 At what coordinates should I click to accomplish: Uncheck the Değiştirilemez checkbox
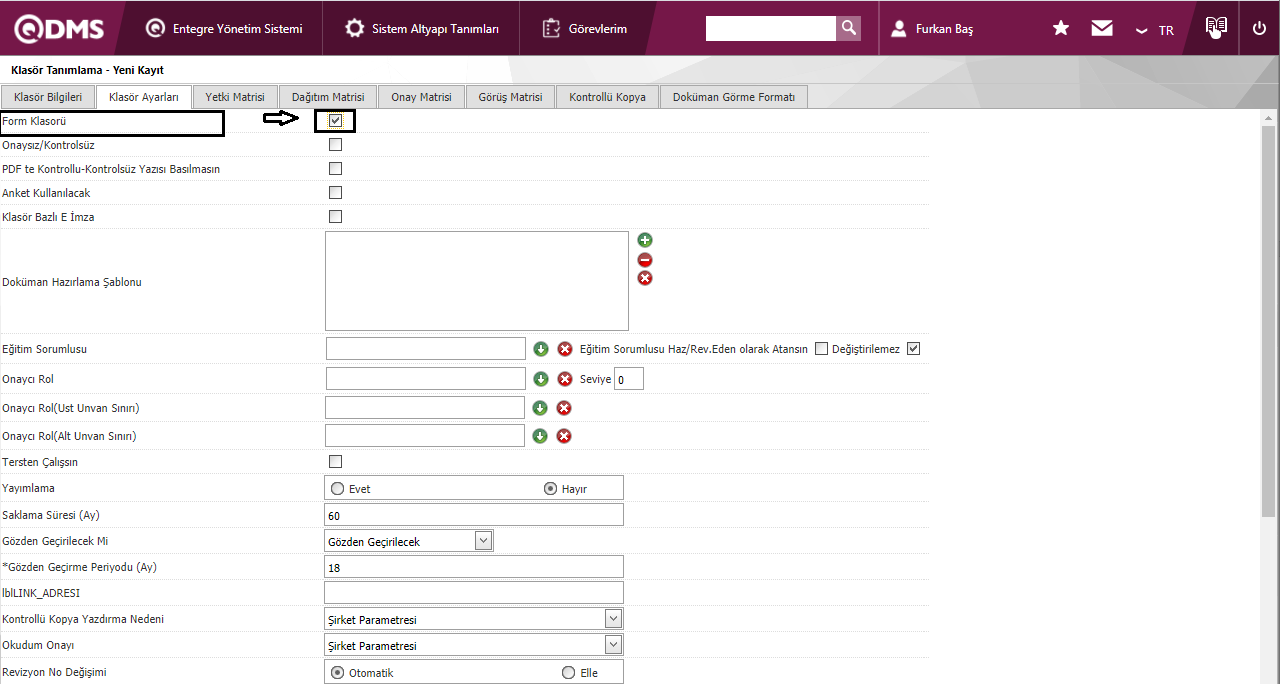(x=913, y=349)
